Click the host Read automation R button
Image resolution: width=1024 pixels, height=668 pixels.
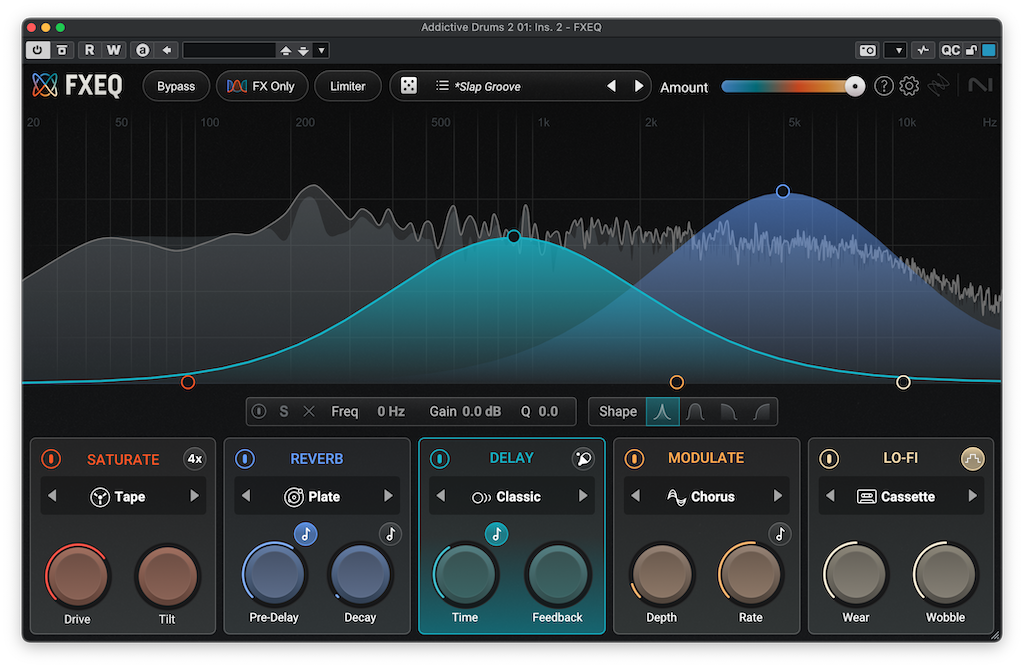point(89,50)
